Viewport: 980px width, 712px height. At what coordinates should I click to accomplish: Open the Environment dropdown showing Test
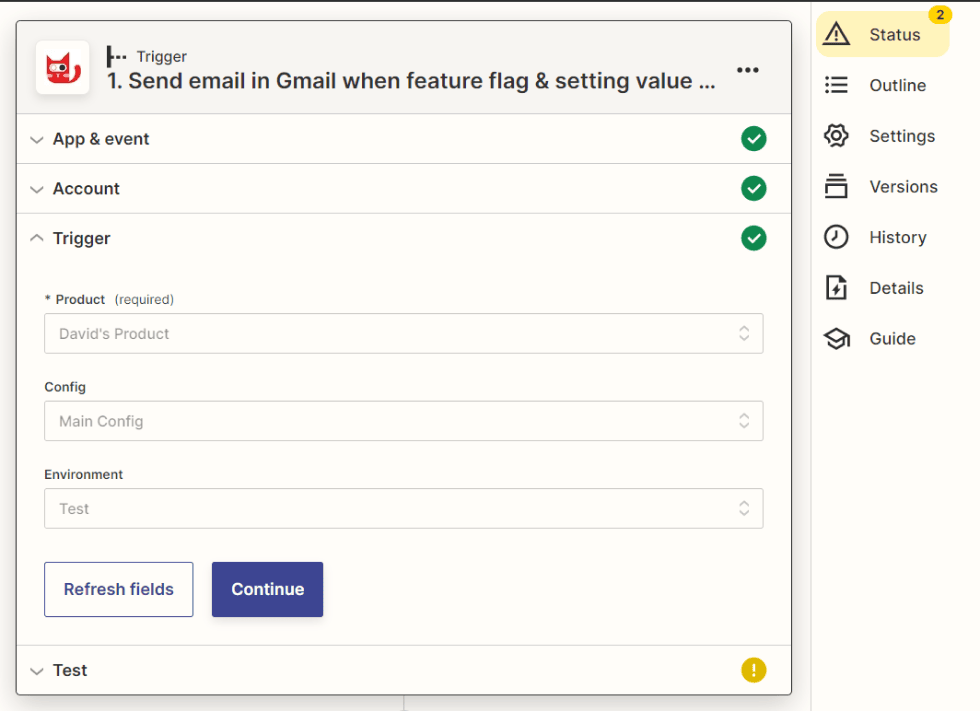point(403,508)
